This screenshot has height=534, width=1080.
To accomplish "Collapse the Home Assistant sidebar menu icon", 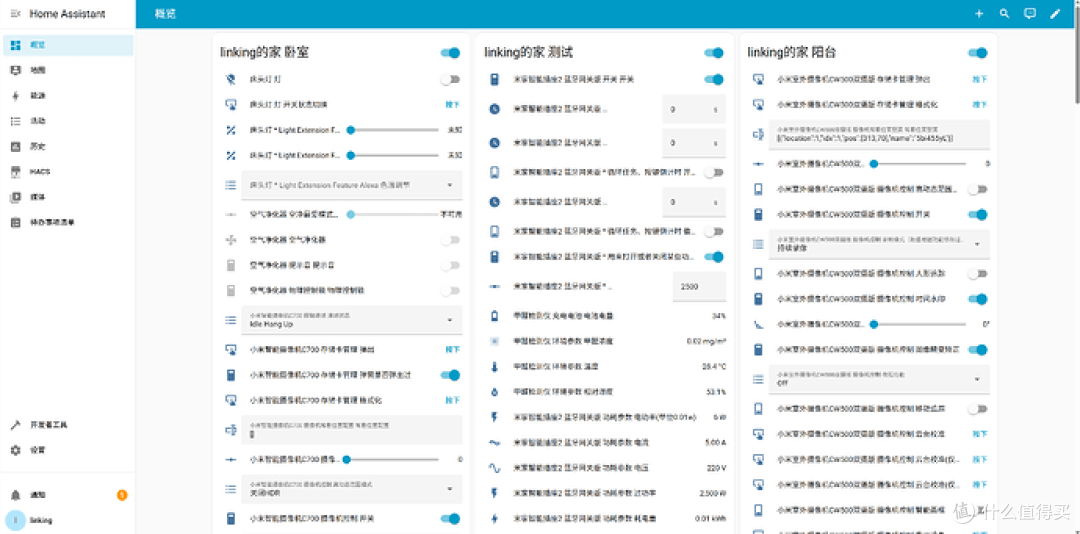I will pyautogui.click(x=16, y=14).
